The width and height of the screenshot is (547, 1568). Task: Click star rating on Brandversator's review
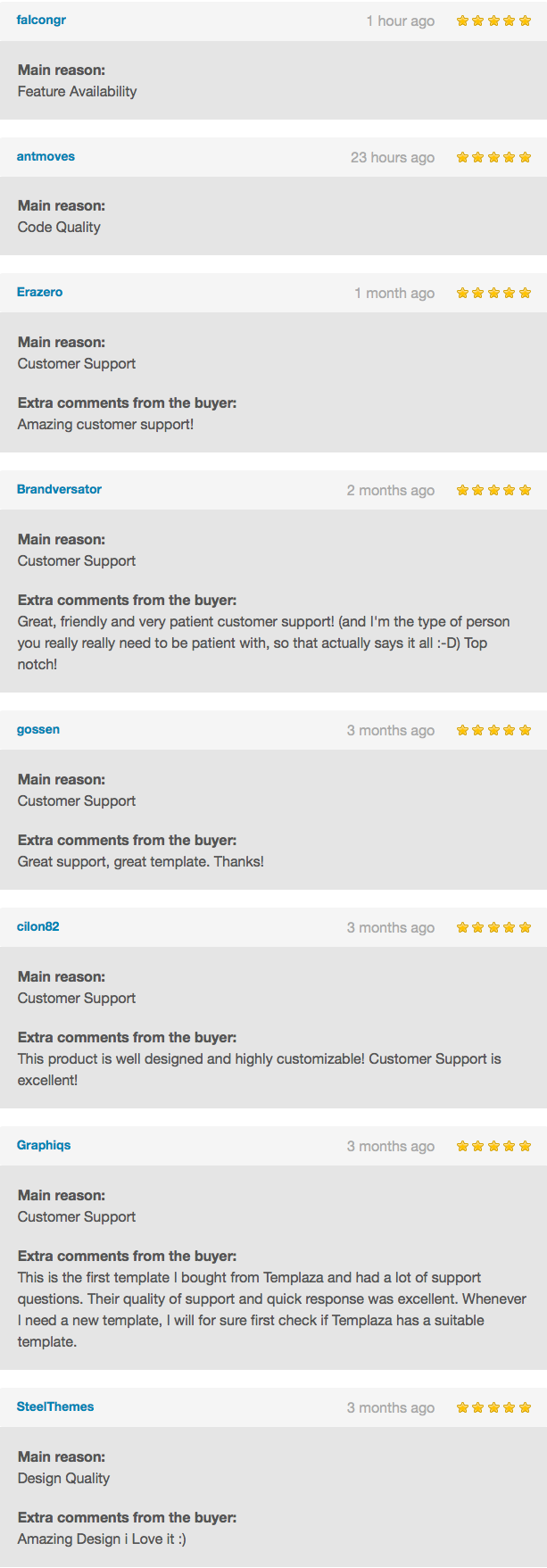(493, 490)
